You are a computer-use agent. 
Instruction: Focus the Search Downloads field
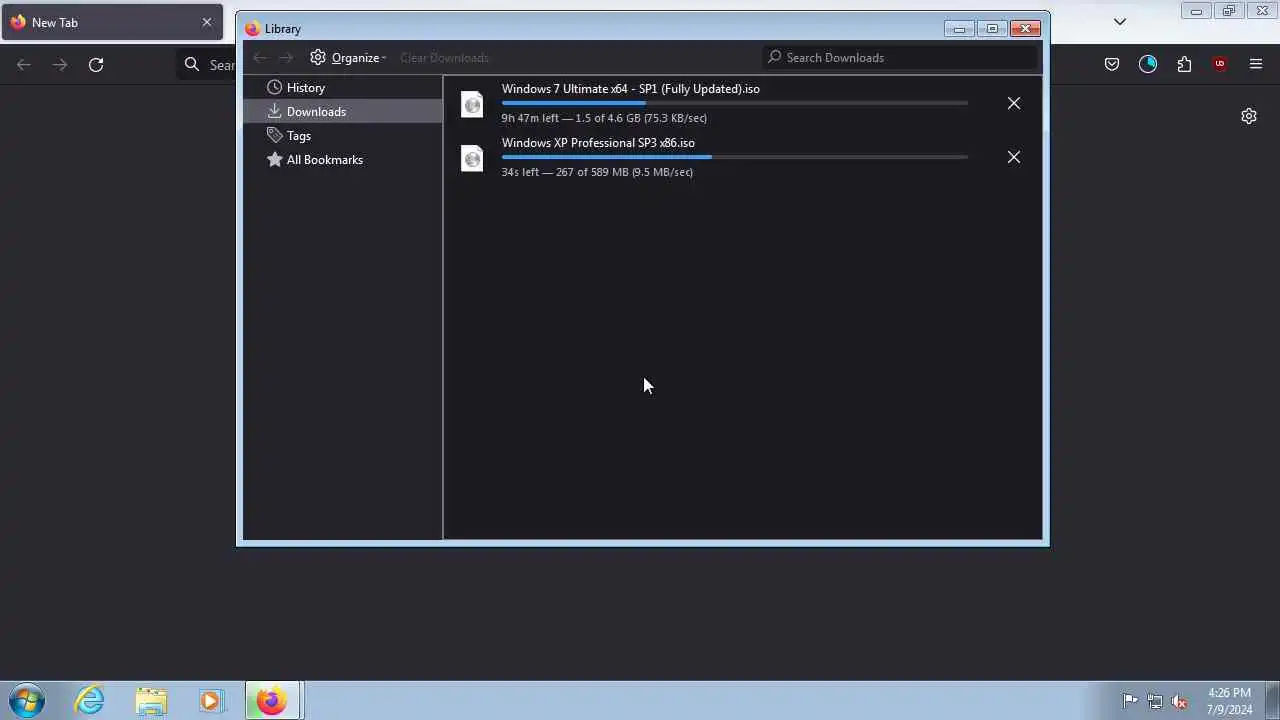pyautogui.click(x=900, y=58)
